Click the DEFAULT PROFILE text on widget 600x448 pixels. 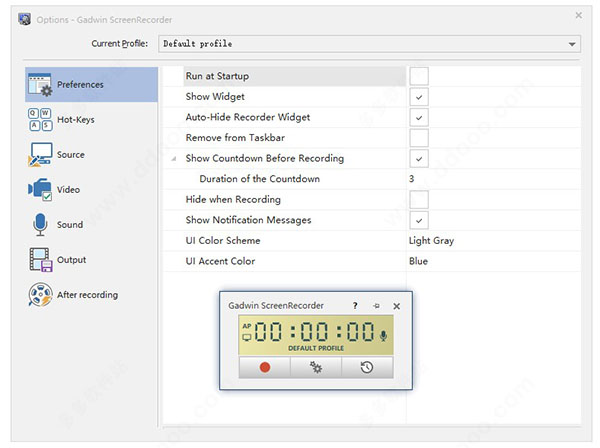[x=316, y=348]
